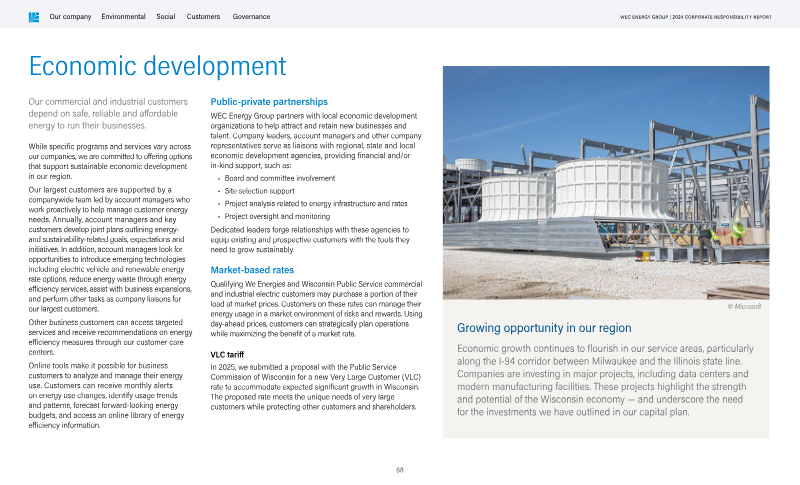Open the Our company section

click(x=70, y=17)
